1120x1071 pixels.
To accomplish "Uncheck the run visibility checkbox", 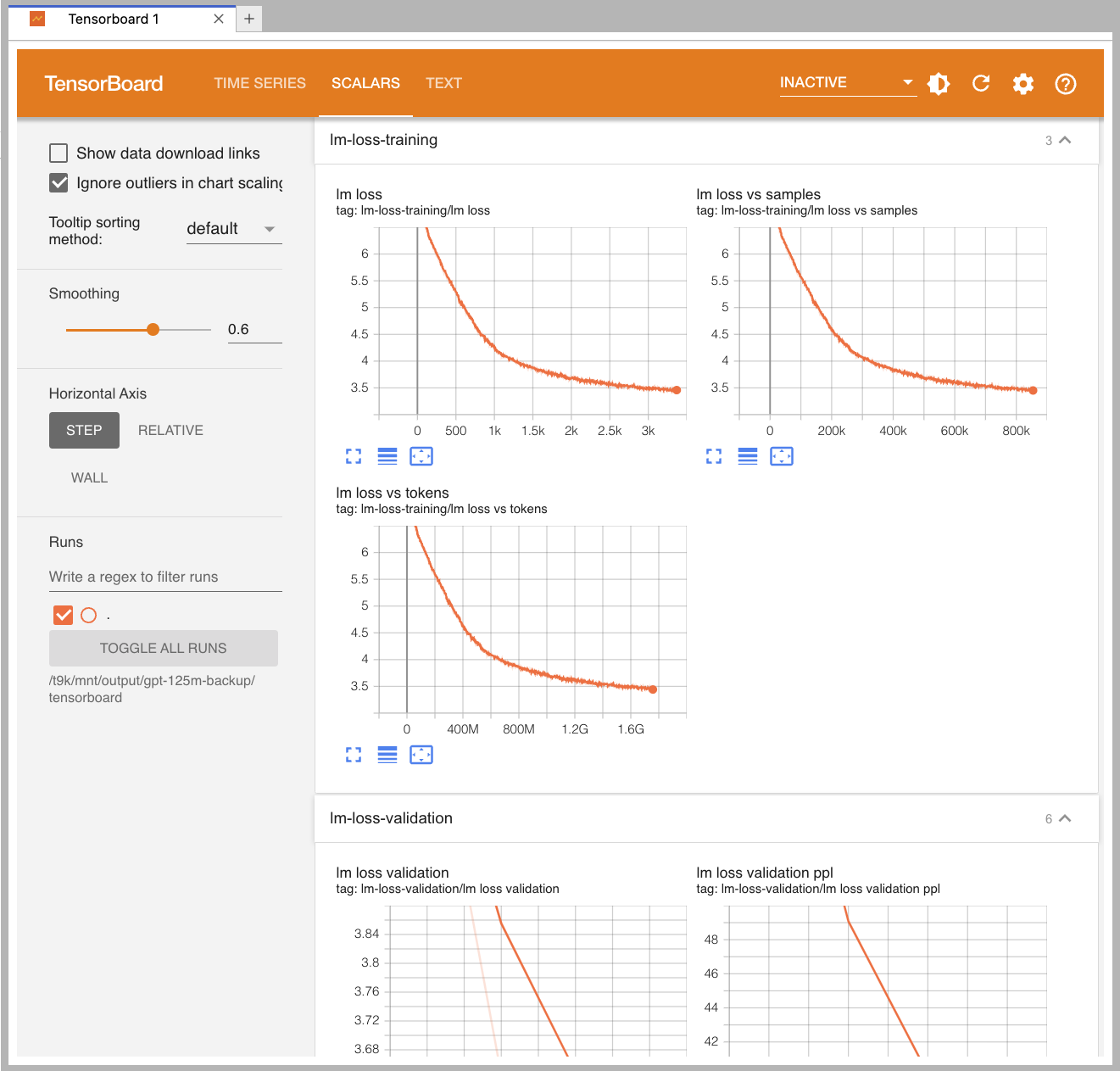I will (x=63, y=615).
